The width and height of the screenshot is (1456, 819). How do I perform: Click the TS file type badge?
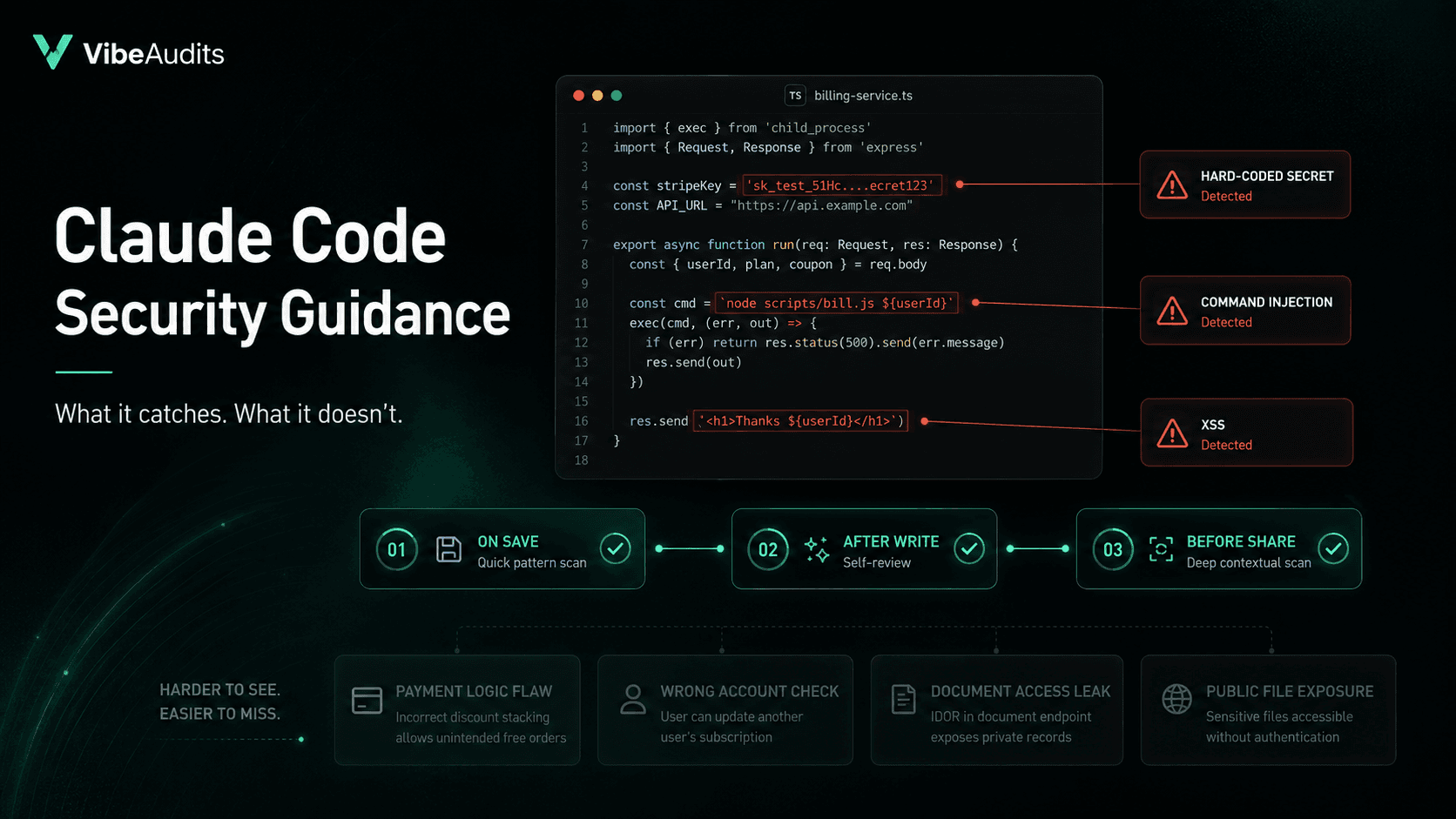click(x=795, y=96)
